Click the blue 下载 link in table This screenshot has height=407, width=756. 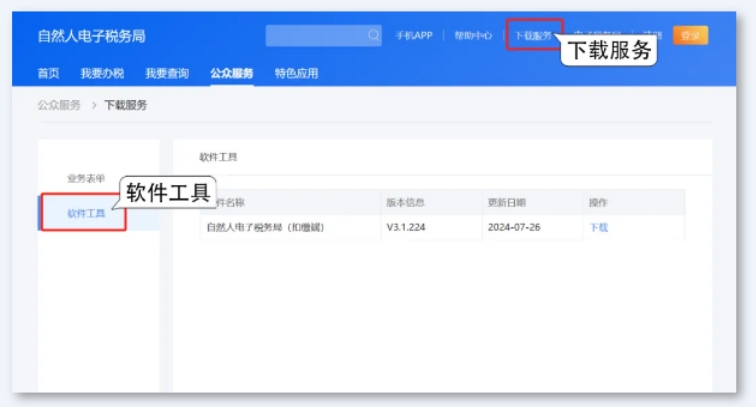[x=598, y=228]
